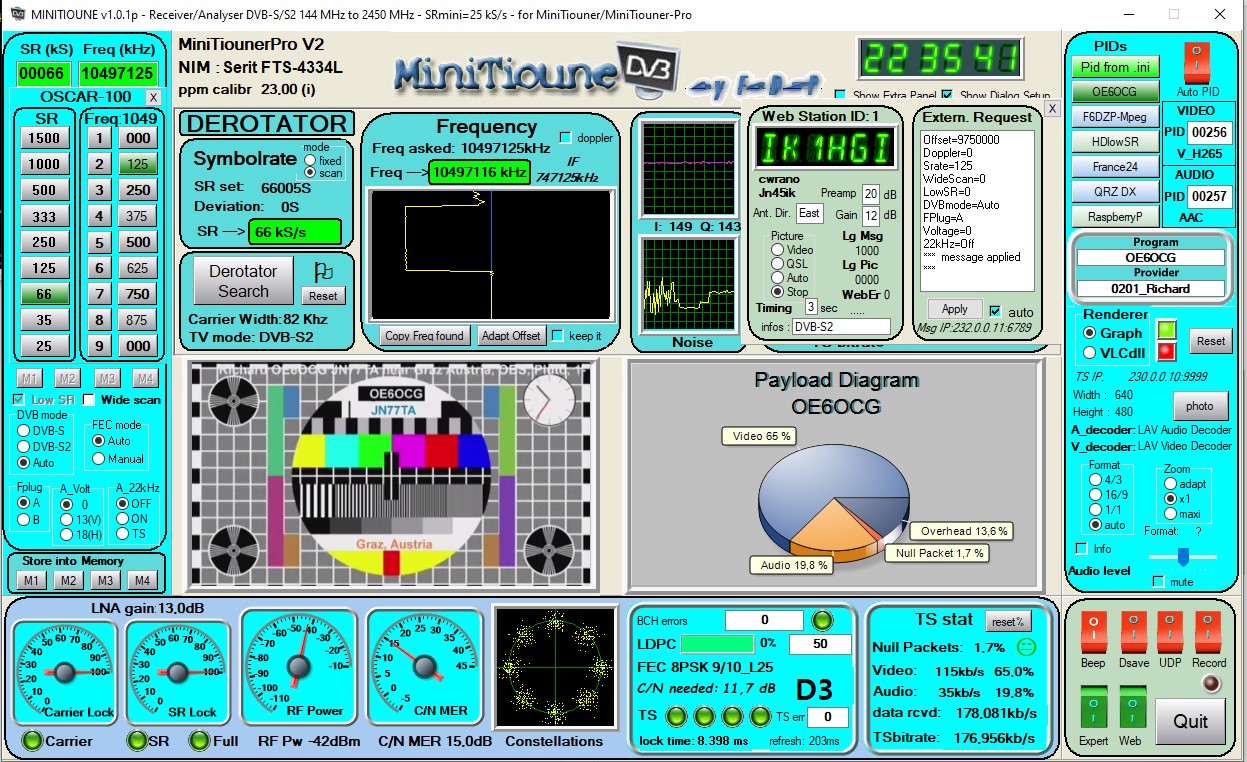Image resolution: width=1247 pixels, height=762 pixels.
Task: Click the Video PID 00256 field
Action: (x=1209, y=132)
